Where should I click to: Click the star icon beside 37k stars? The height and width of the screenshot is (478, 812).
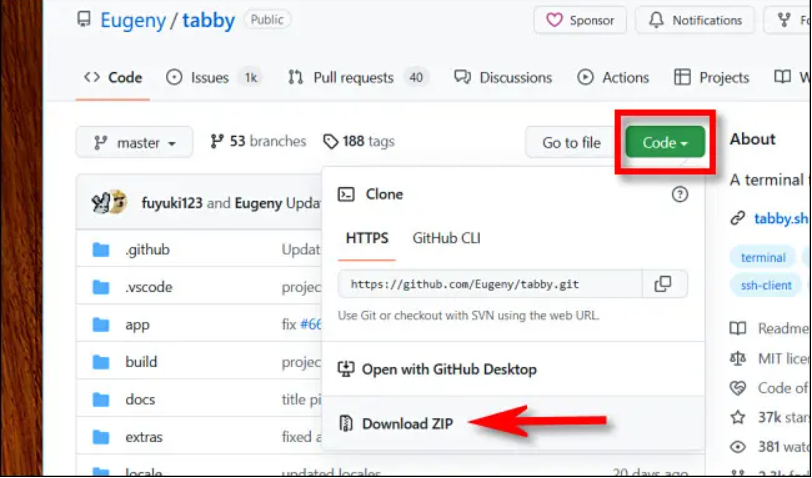click(737, 417)
